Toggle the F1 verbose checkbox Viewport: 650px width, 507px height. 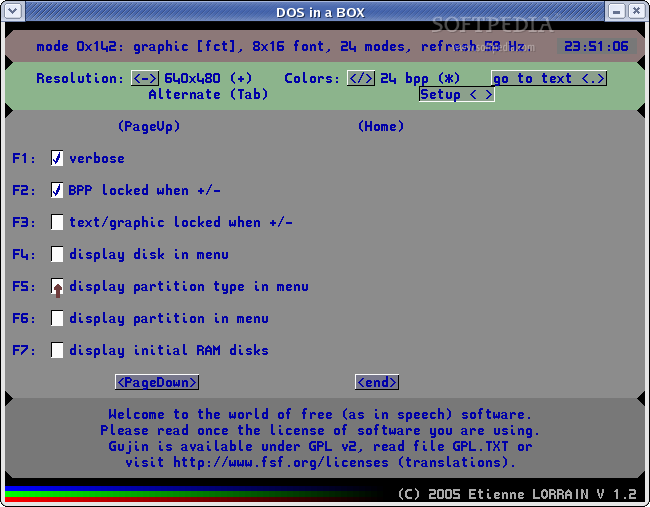pyautogui.click(x=57, y=158)
